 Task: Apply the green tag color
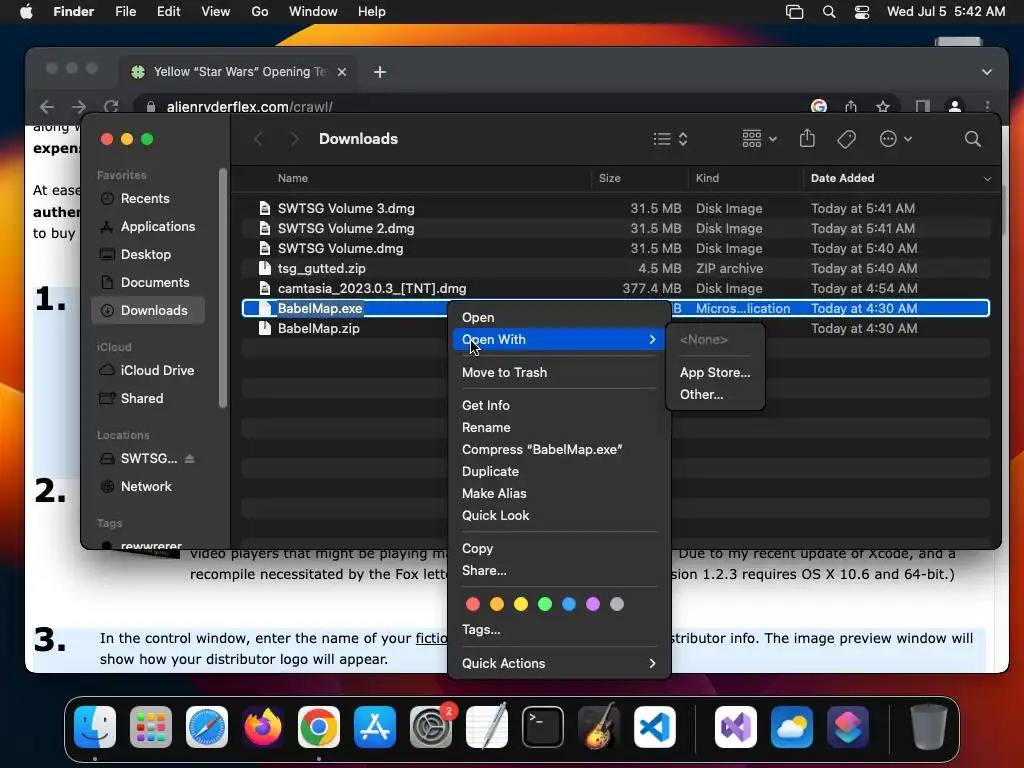[x=545, y=604]
